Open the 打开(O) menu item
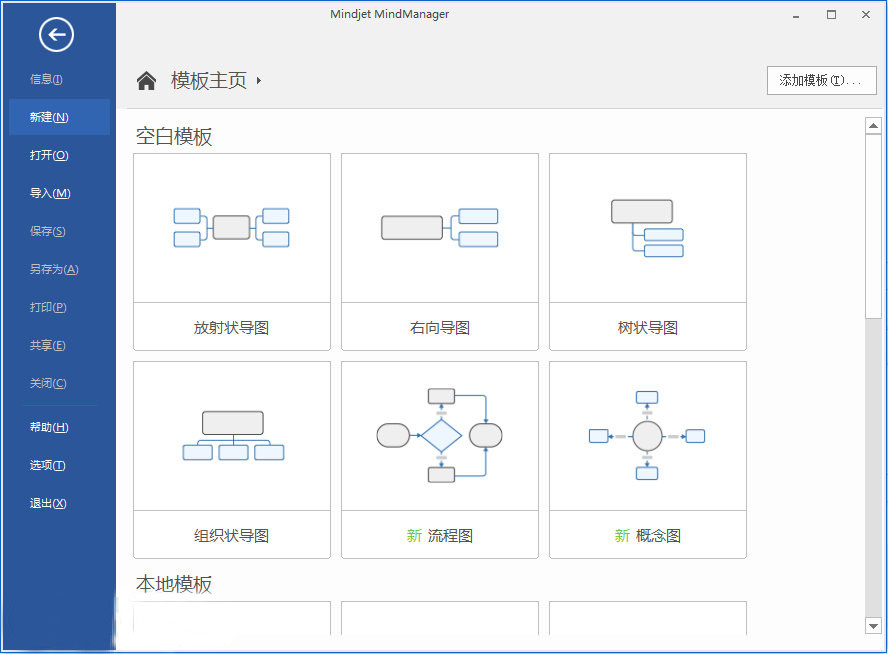The image size is (888, 654). (x=49, y=155)
